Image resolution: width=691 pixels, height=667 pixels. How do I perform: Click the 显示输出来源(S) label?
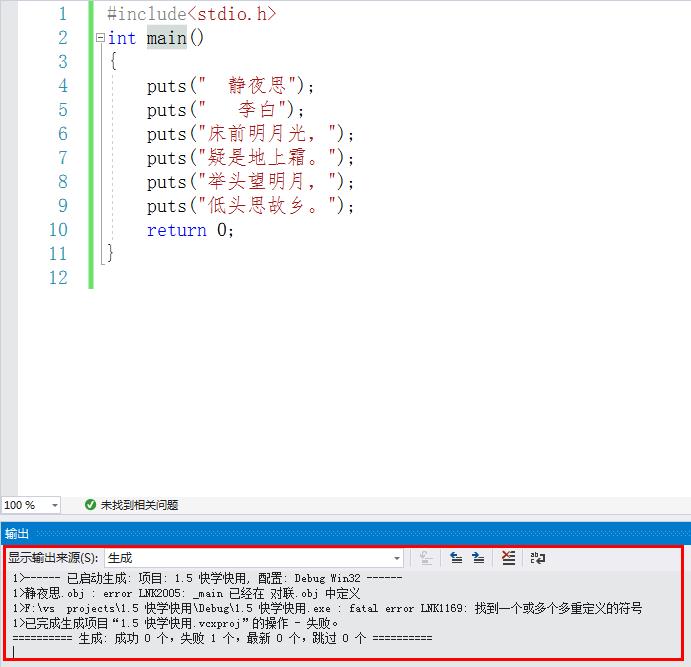[53, 558]
